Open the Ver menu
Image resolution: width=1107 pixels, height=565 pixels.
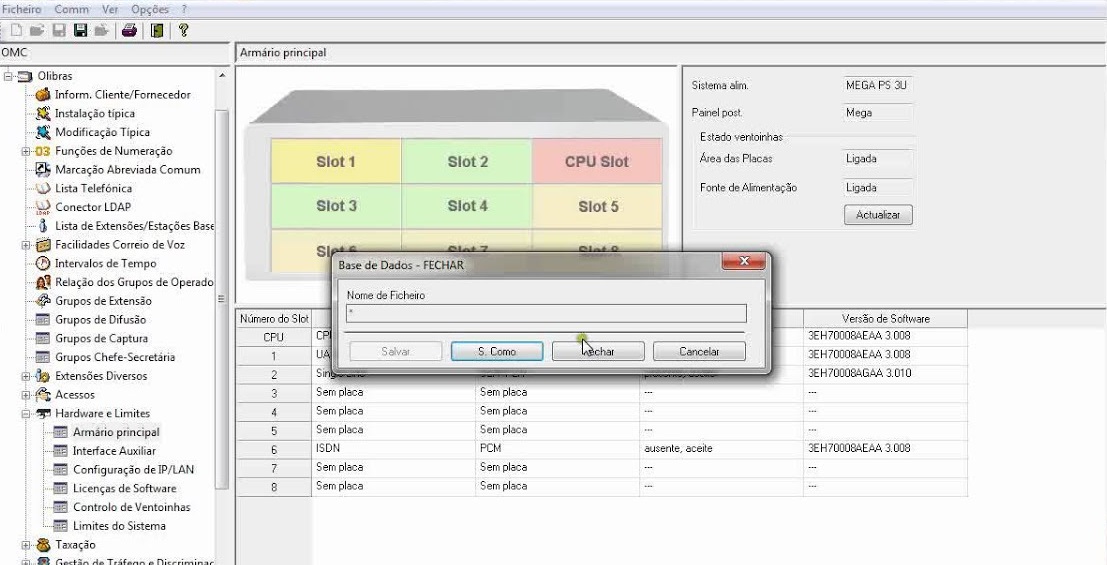point(110,9)
